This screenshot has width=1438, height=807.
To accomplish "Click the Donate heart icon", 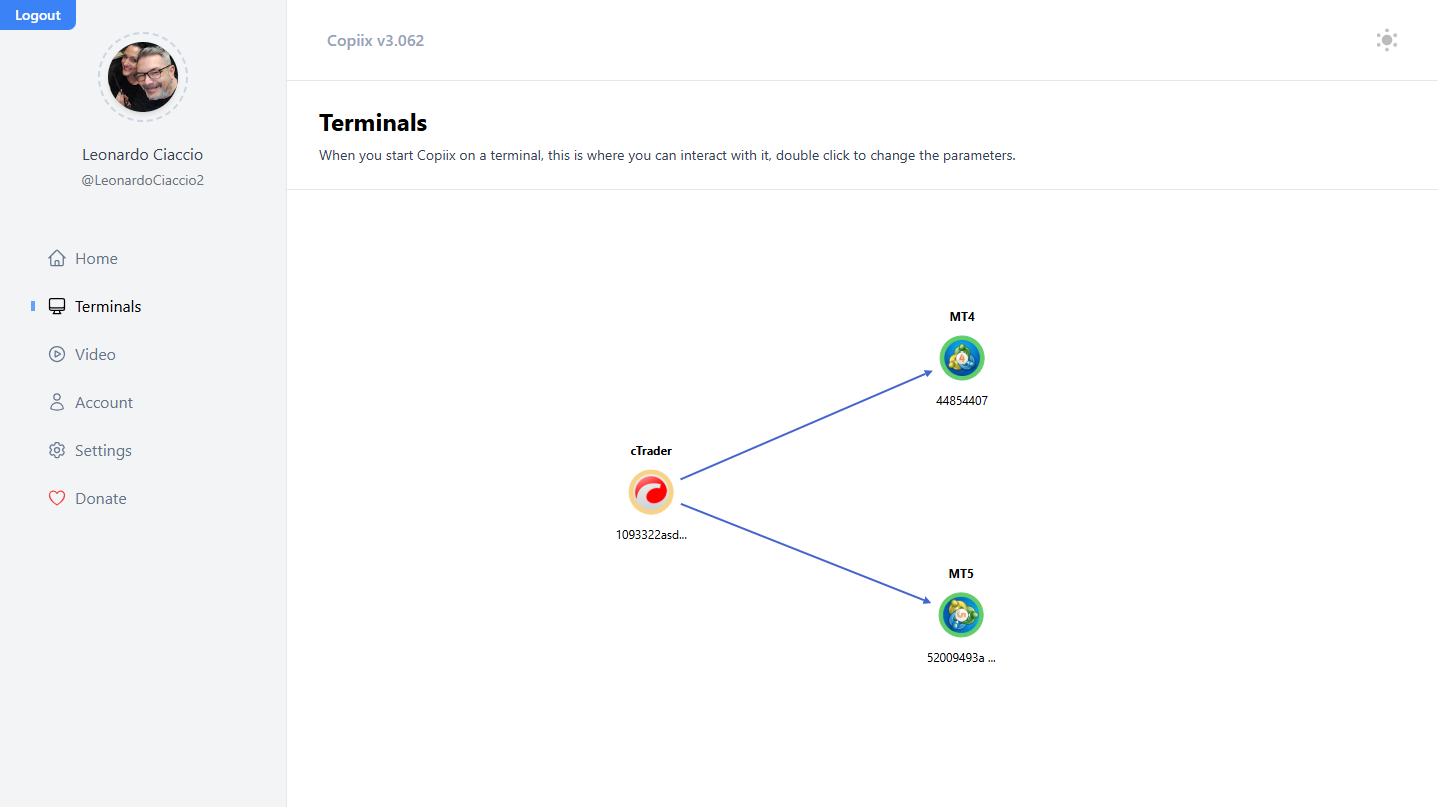I will (57, 498).
